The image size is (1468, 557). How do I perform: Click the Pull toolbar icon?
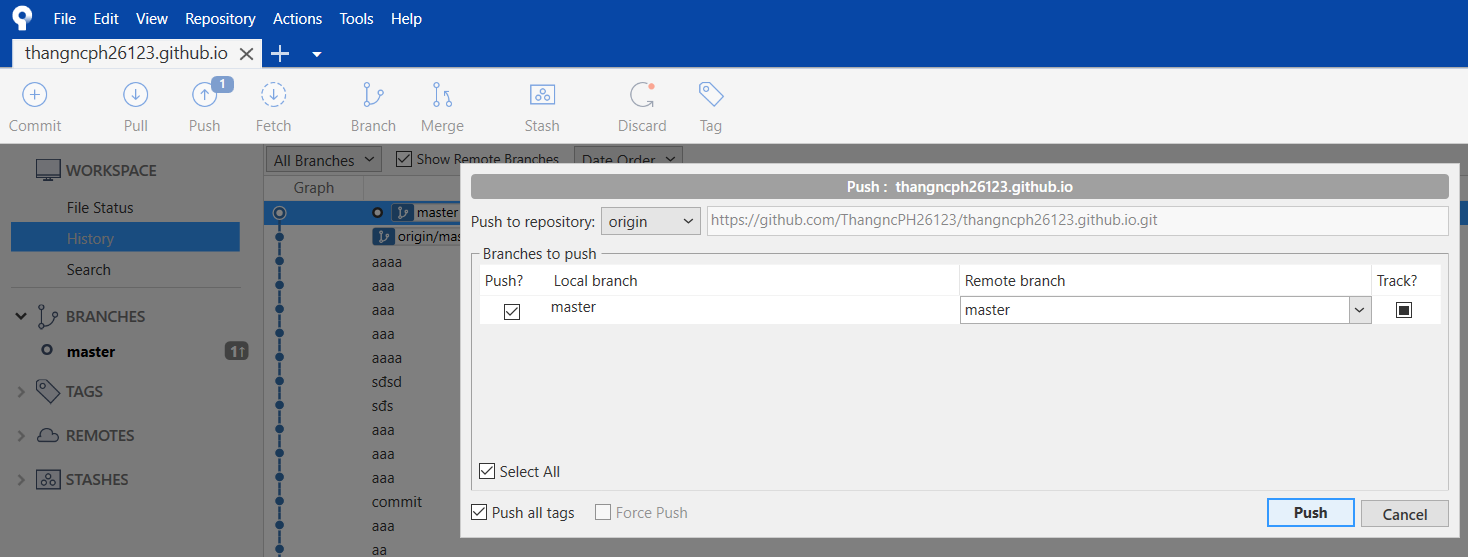click(136, 95)
